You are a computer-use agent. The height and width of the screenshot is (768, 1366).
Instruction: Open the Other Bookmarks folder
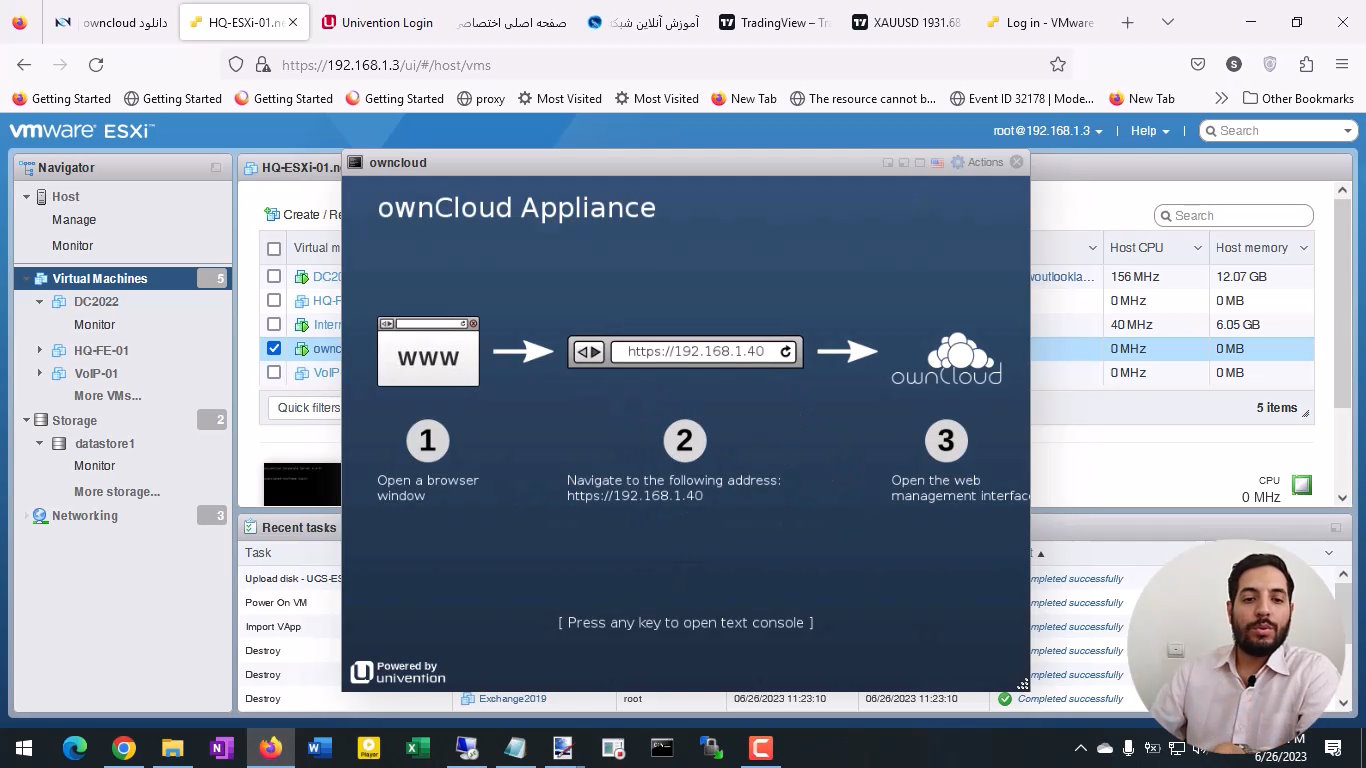1298,99
